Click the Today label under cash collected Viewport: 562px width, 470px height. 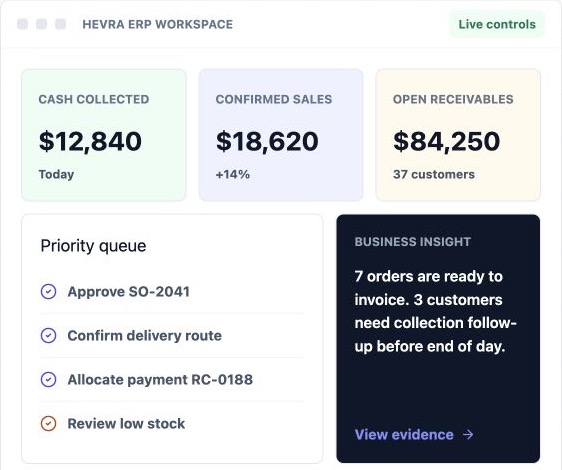pos(56,175)
